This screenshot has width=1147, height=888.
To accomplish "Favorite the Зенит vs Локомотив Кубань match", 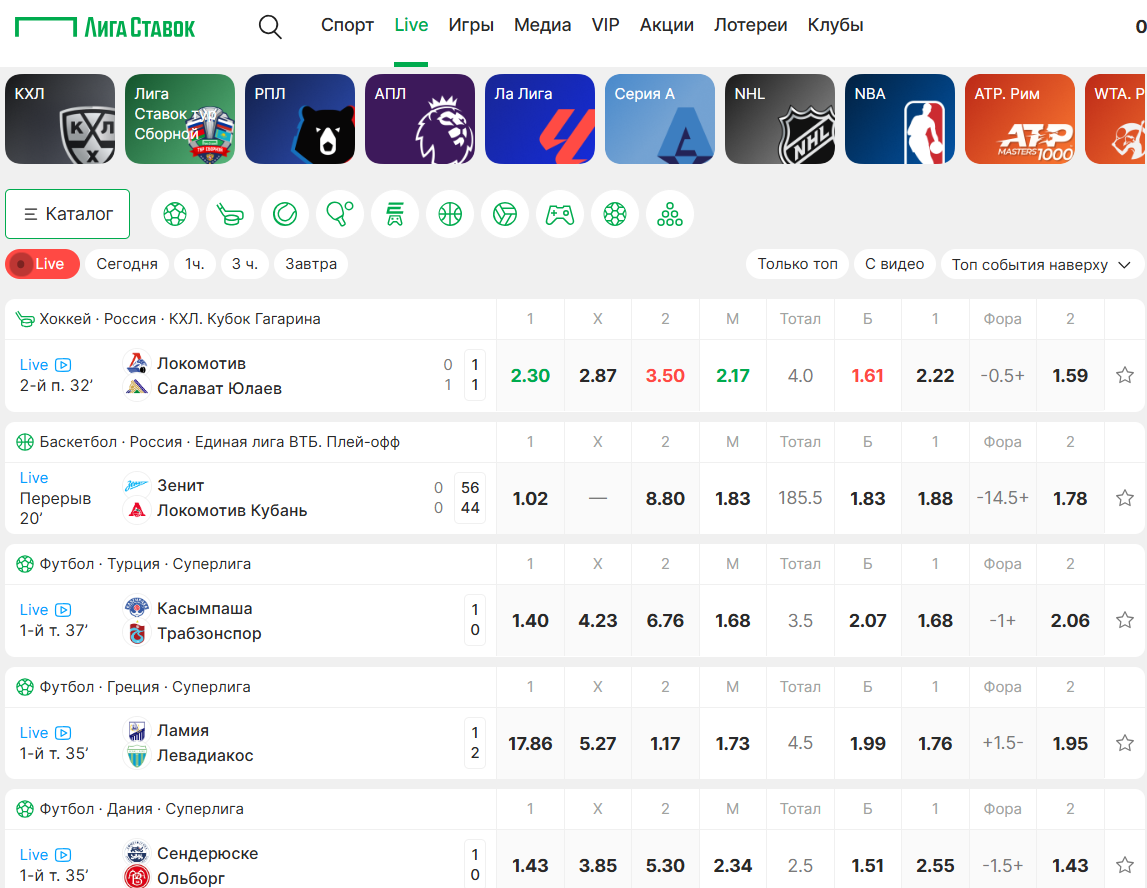I will coord(1124,498).
